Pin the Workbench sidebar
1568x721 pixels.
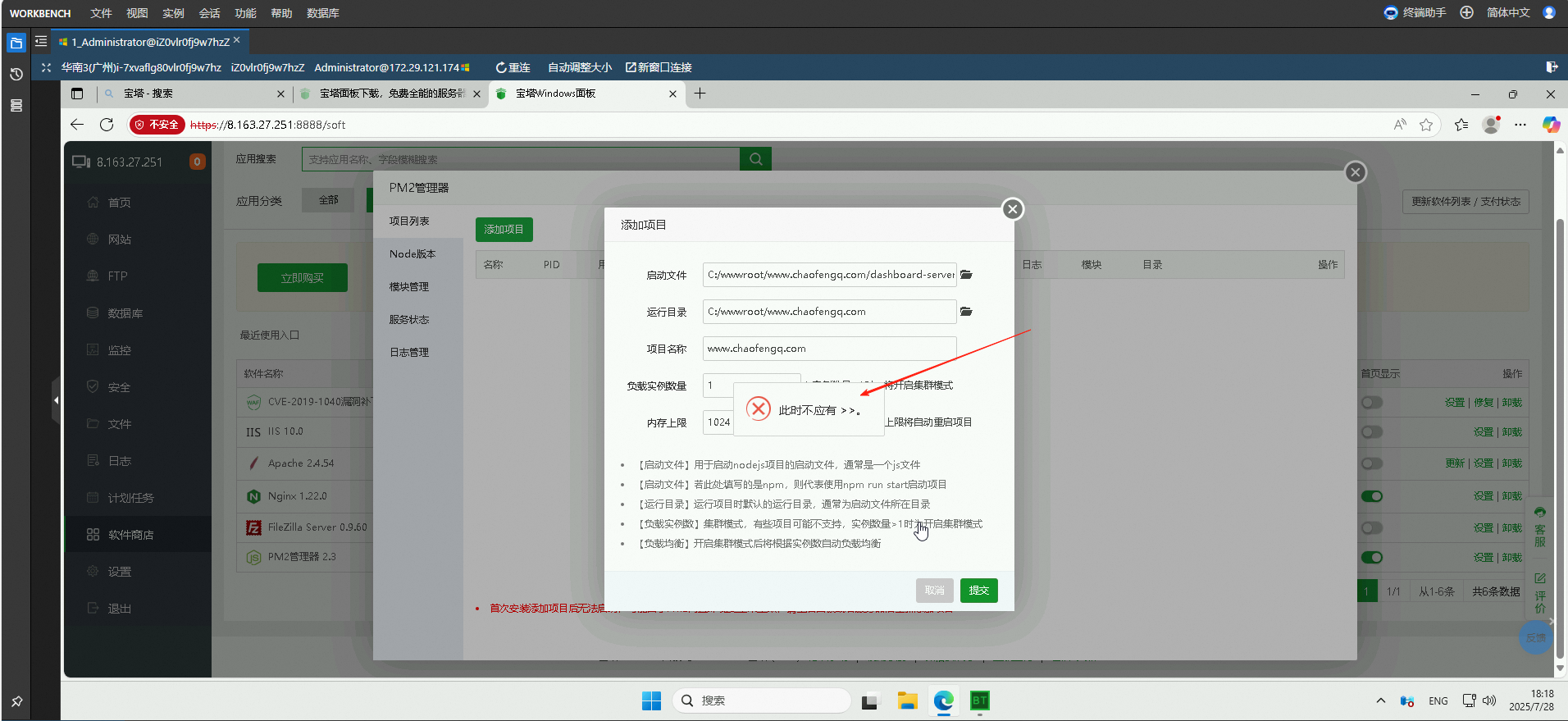click(16, 702)
